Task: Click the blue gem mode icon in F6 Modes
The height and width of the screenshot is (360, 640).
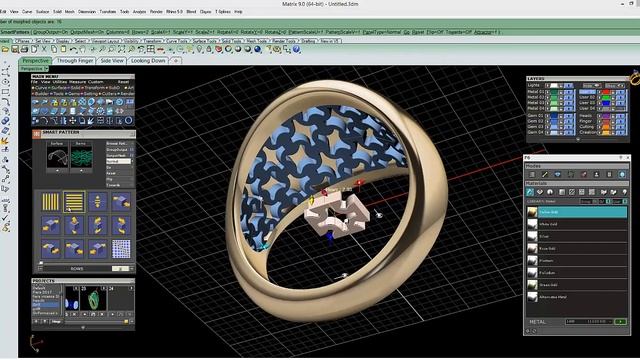Action: tap(558, 175)
